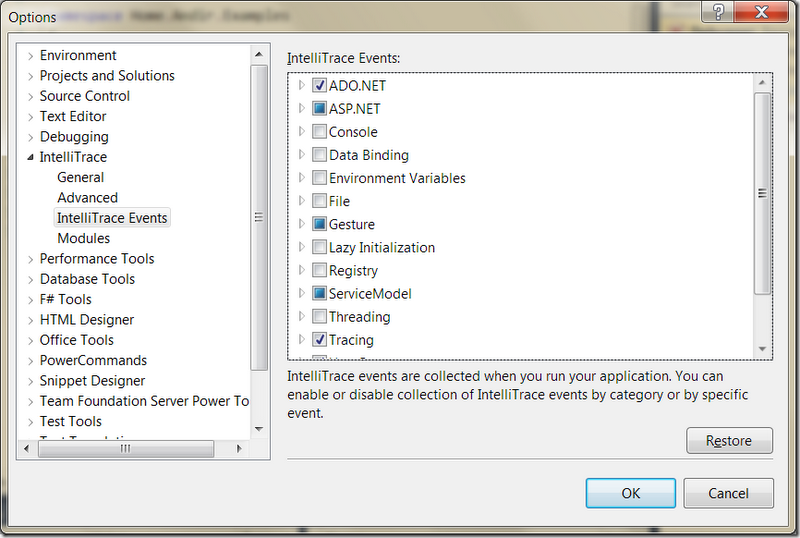Click the options tree horizontal scrollbar thumb
The height and width of the screenshot is (538, 800).
click(x=126, y=449)
